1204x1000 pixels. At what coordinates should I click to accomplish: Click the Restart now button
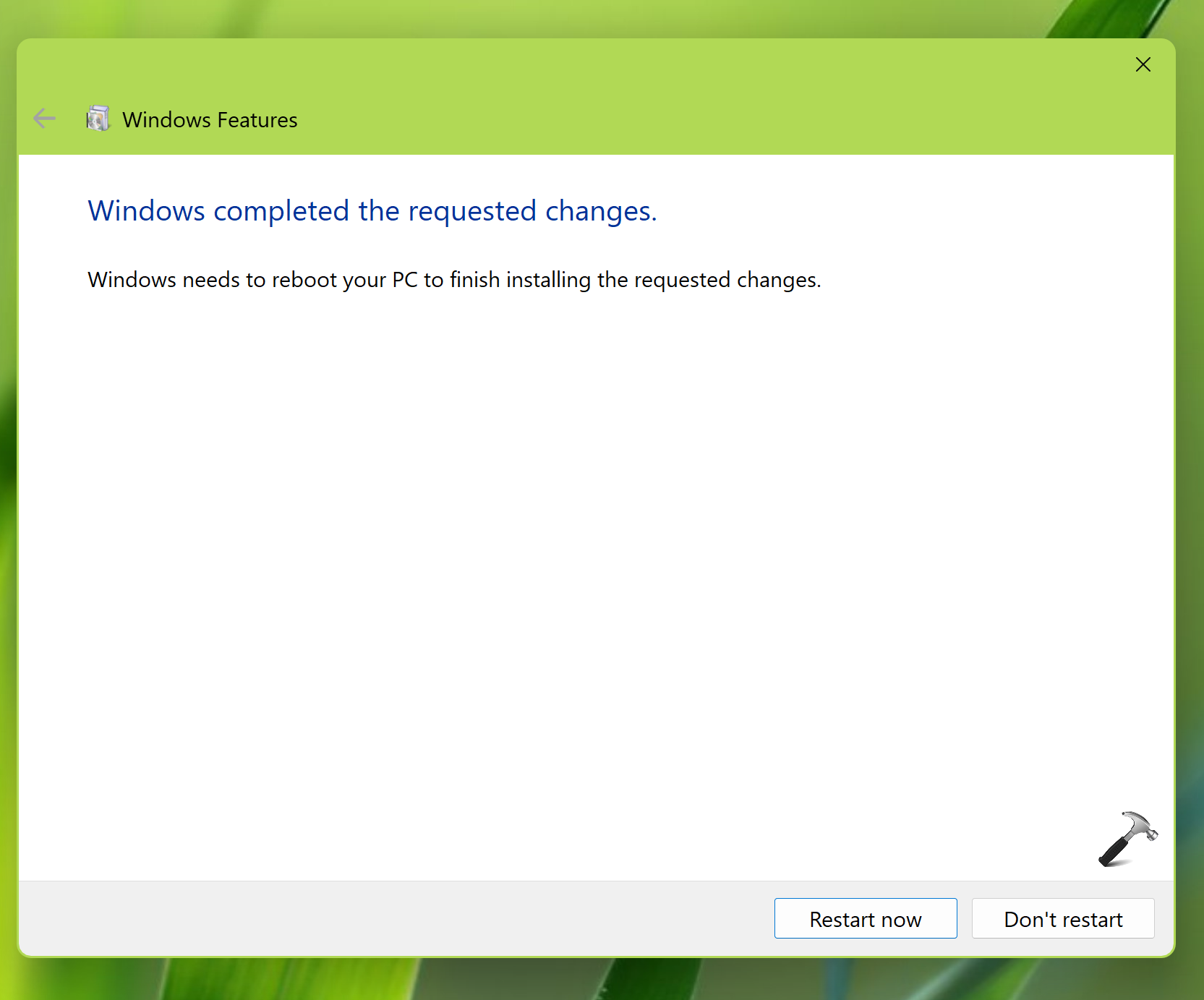click(x=866, y=918)
